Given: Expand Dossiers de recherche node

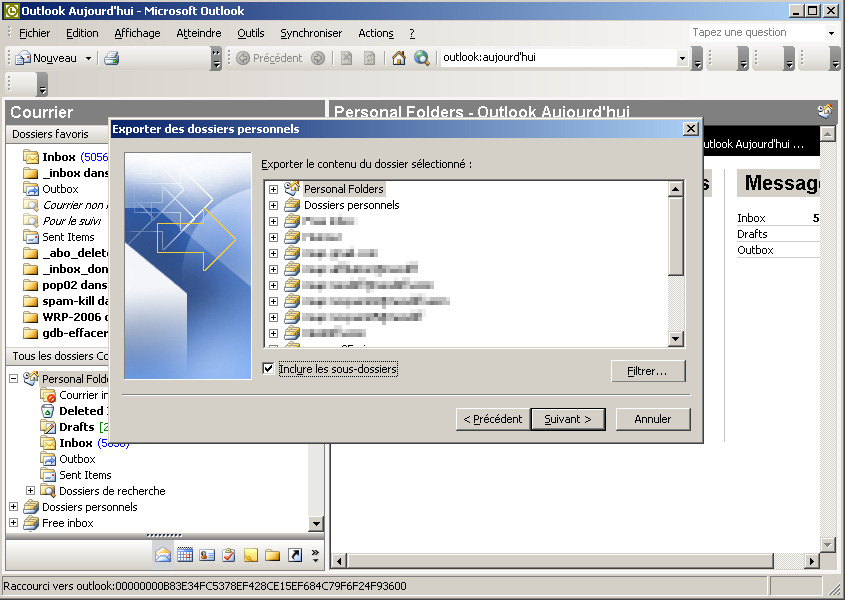Looking at the screenshot, I should (x=30, y=491).
